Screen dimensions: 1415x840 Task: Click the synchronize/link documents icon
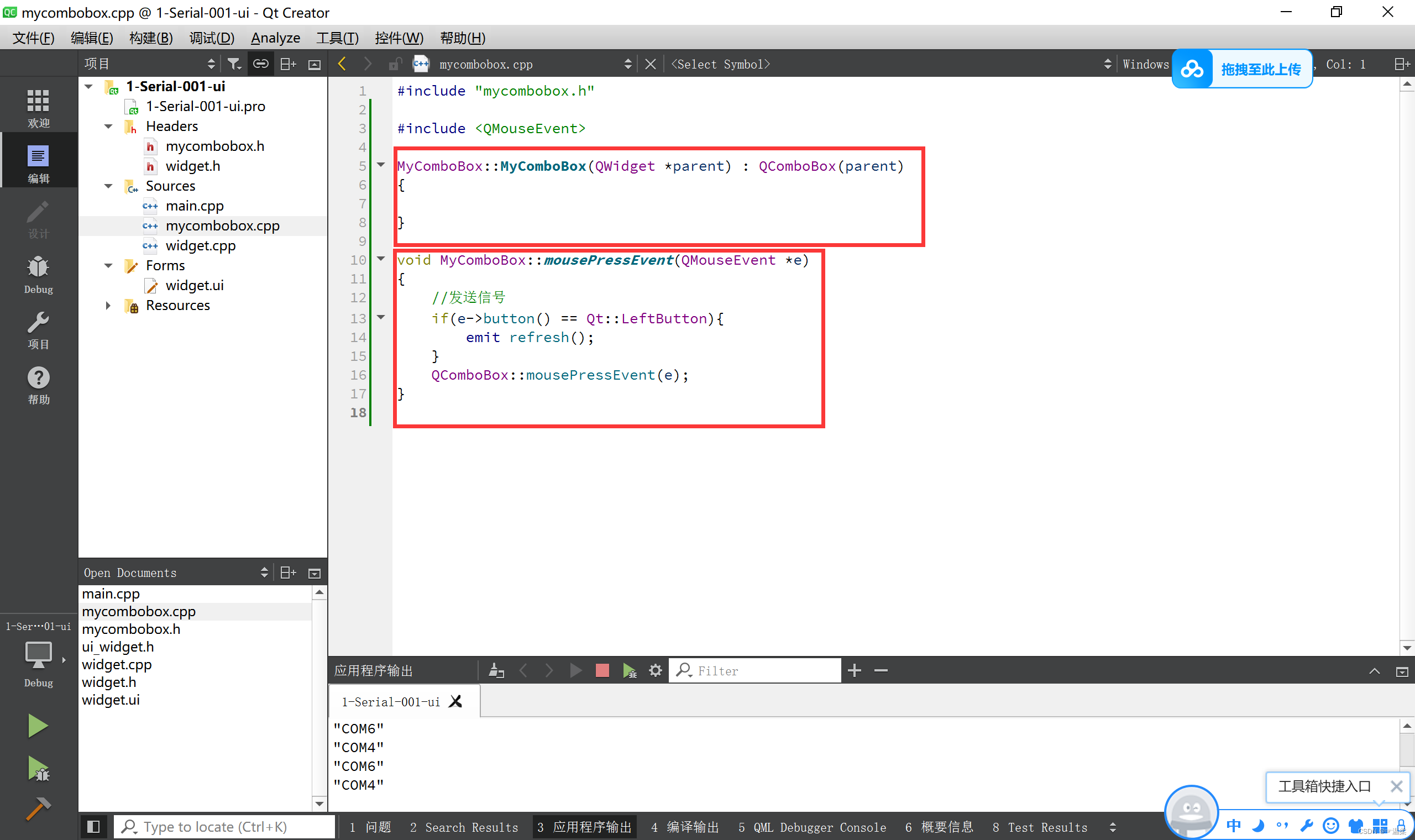click(x=260, y=63)
